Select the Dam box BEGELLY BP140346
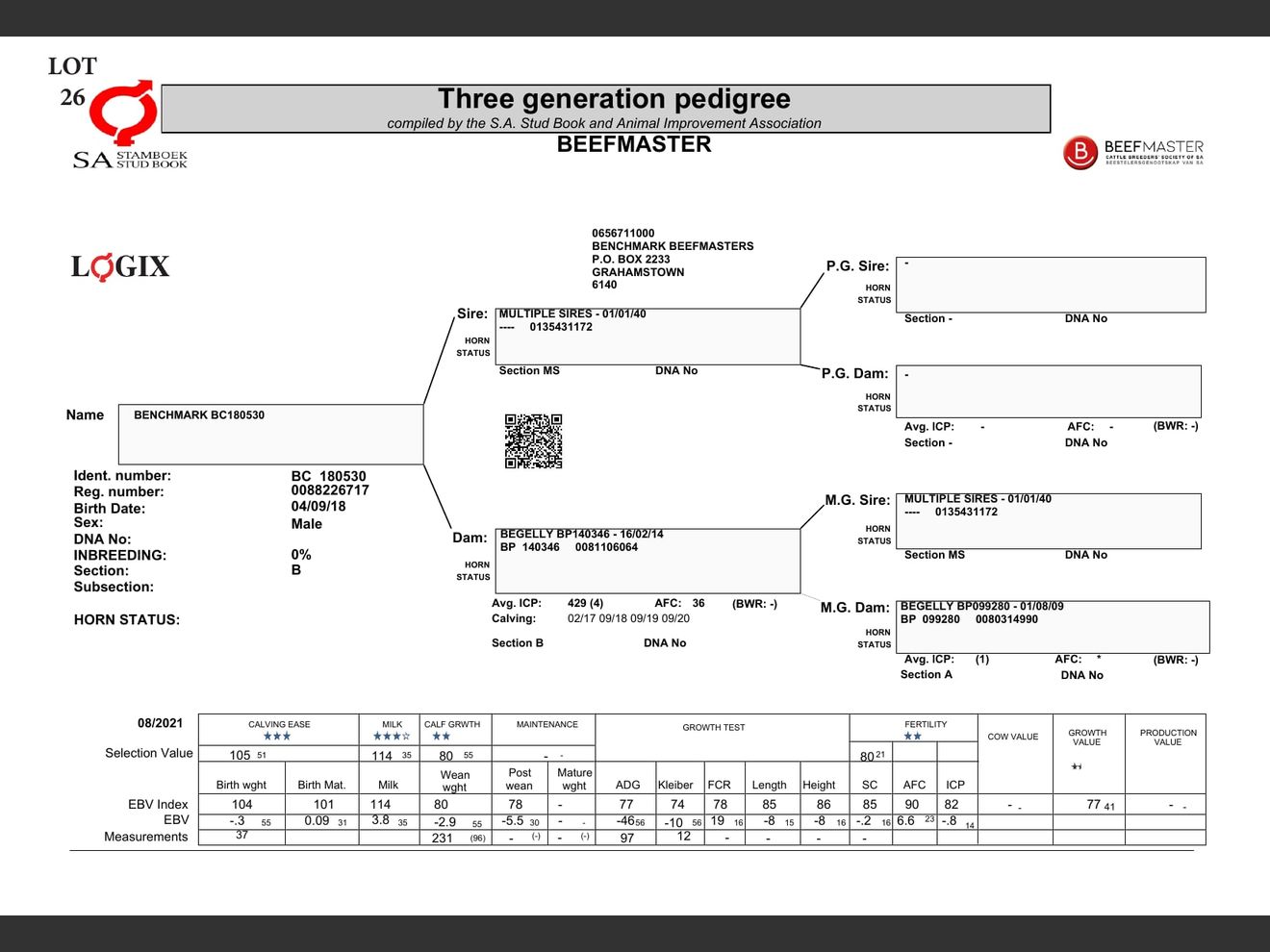The height and width of the screenshot is (952, 1270). (648, 561)
